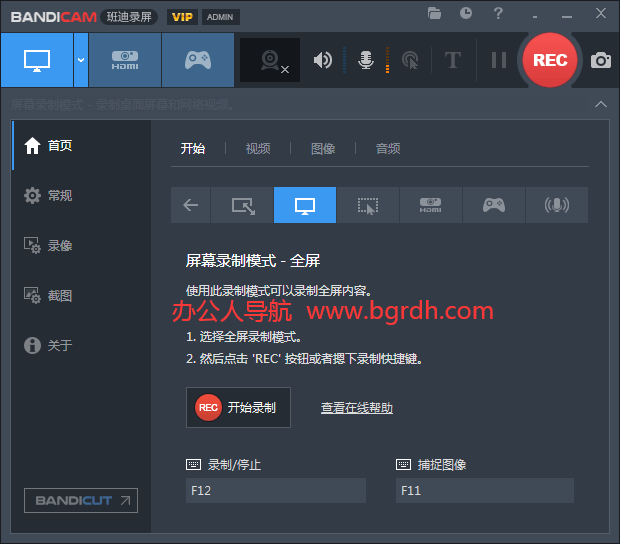Open output folder icon in title bar
The height and width of the screenshot is (544, 620).
point(434,13)
